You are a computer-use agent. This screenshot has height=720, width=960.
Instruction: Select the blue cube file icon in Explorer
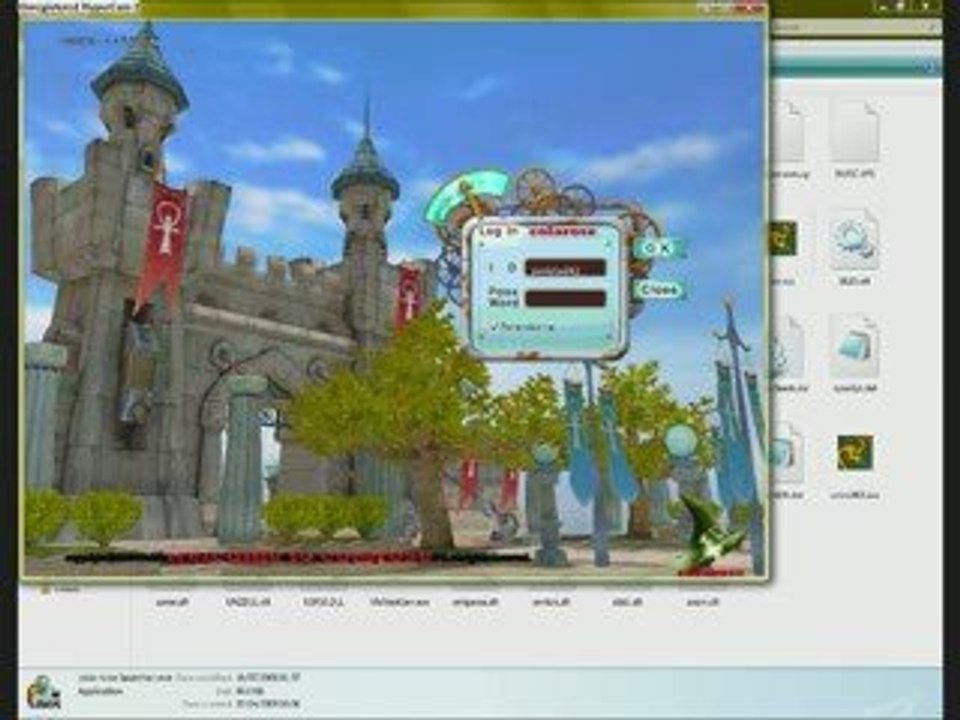coord(854,347)
